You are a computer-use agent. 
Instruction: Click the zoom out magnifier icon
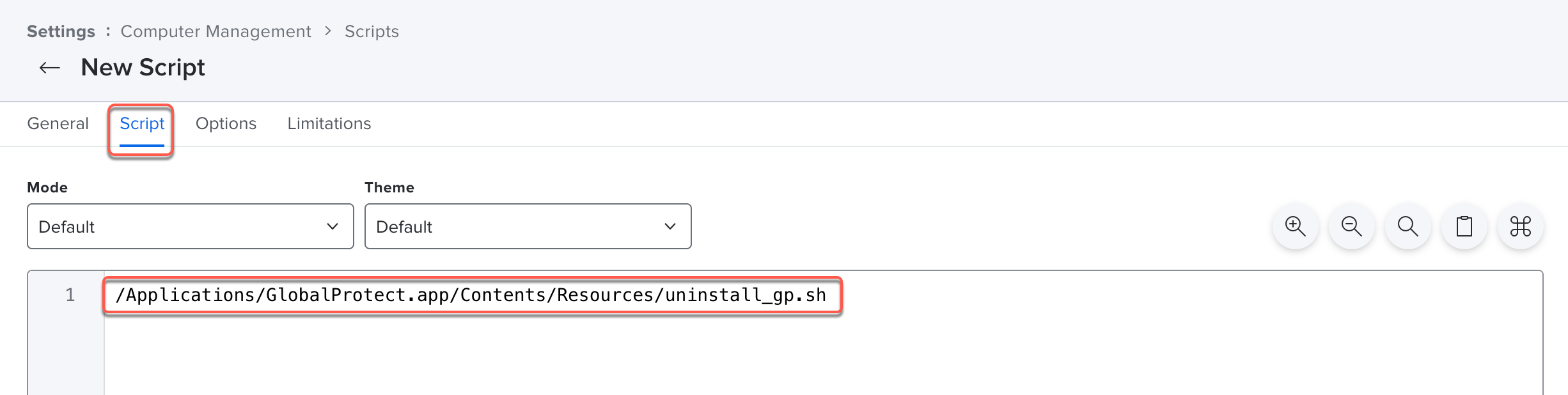coord(1351,226)
